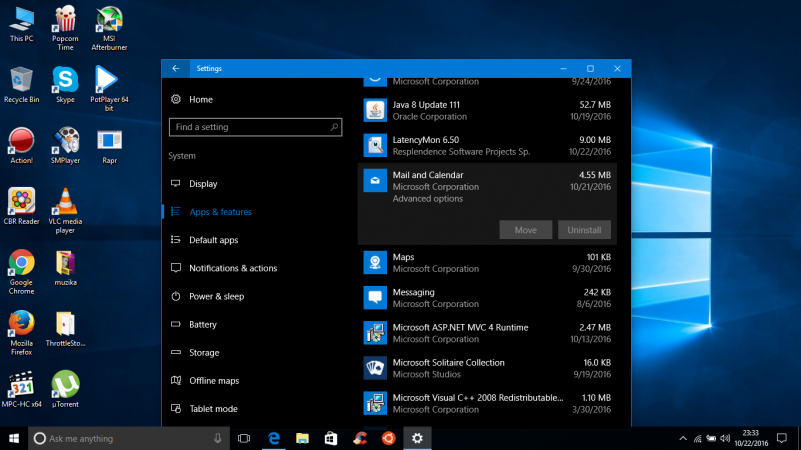Screen dimensions: 801x450
Task: Open Popcorn Time desktop shortcut
Action: pyautogui.click(x=65, y=28)
